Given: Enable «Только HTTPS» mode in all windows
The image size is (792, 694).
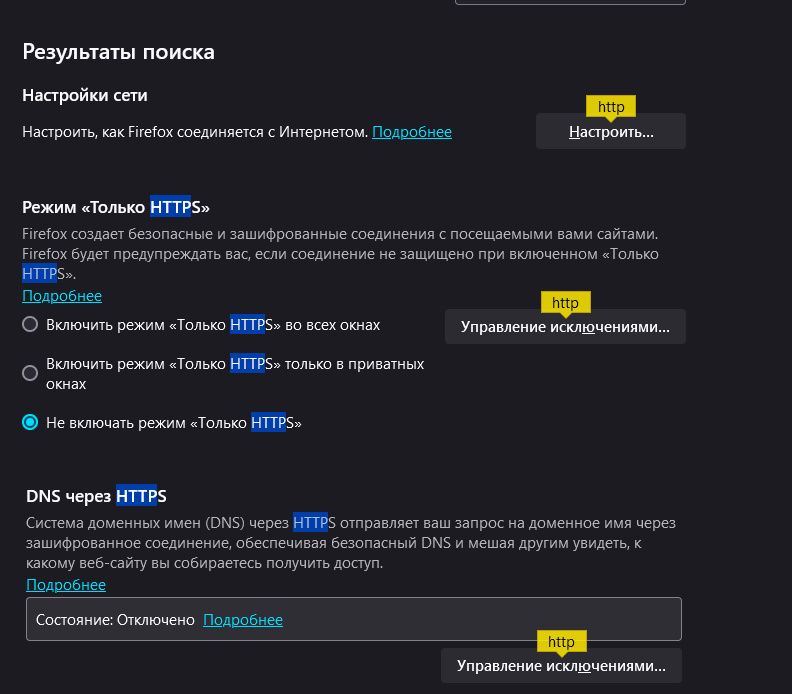Looking at the screenshot, I should click(30, 325).
